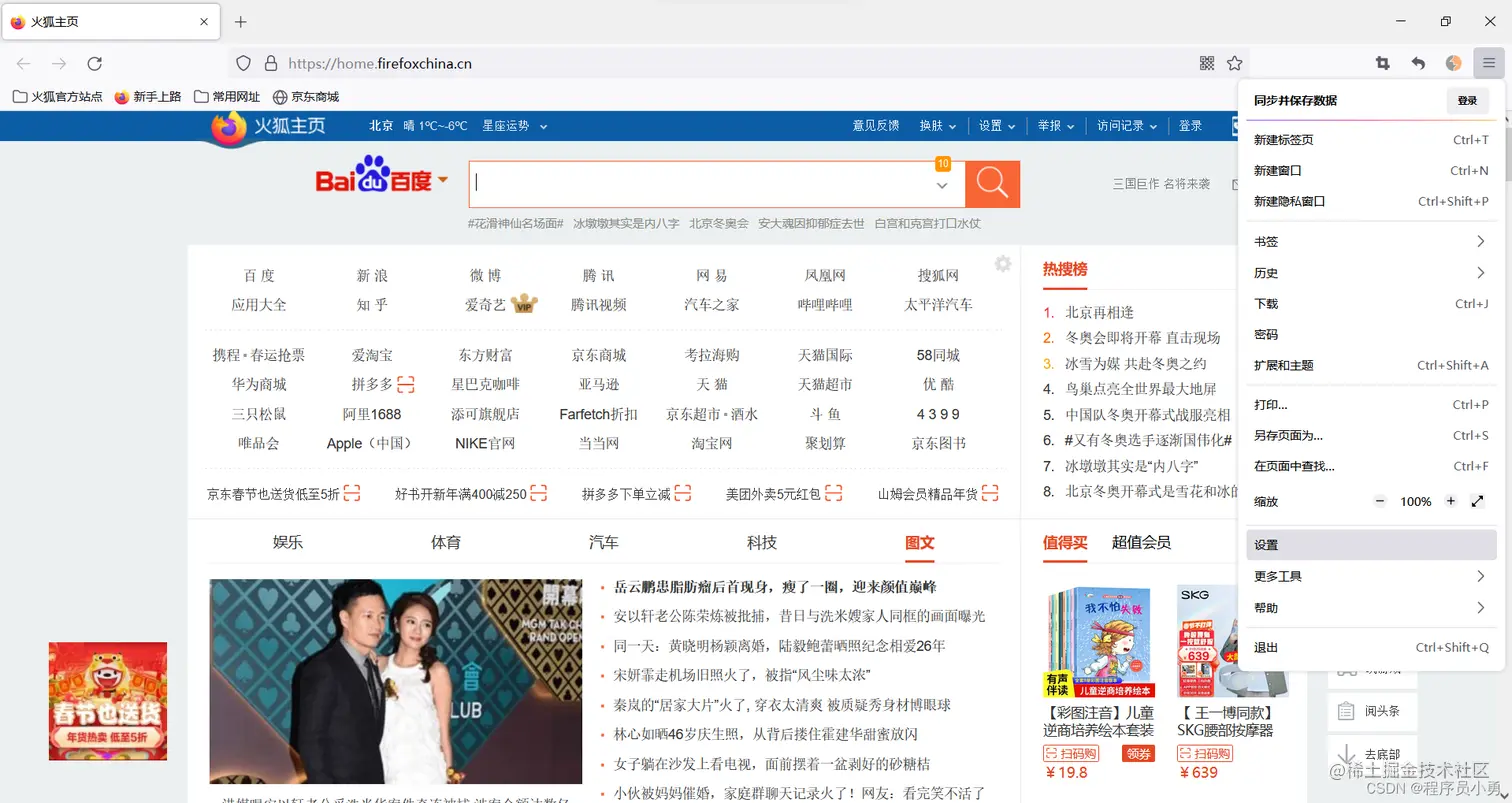Click the 火狐主页 Firefox logo banner
1512x803 pixels.
pyautogui.click(x=268, y=127)
